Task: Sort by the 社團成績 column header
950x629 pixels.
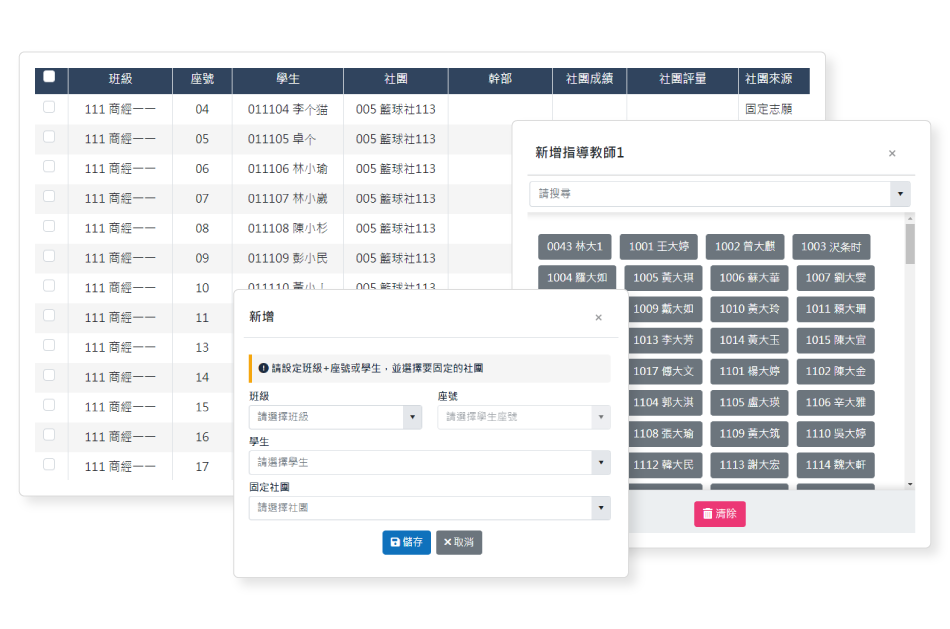Action: tap(589, 79)
